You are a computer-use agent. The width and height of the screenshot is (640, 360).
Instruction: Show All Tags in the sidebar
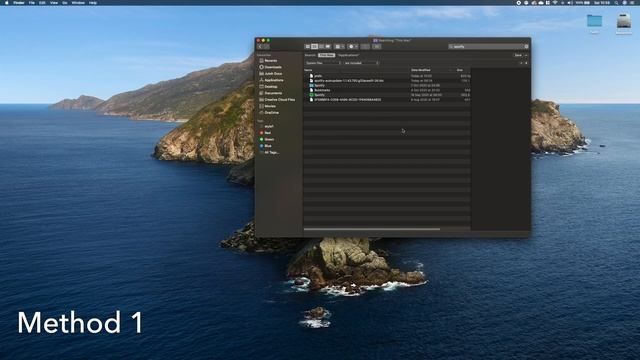269,152
